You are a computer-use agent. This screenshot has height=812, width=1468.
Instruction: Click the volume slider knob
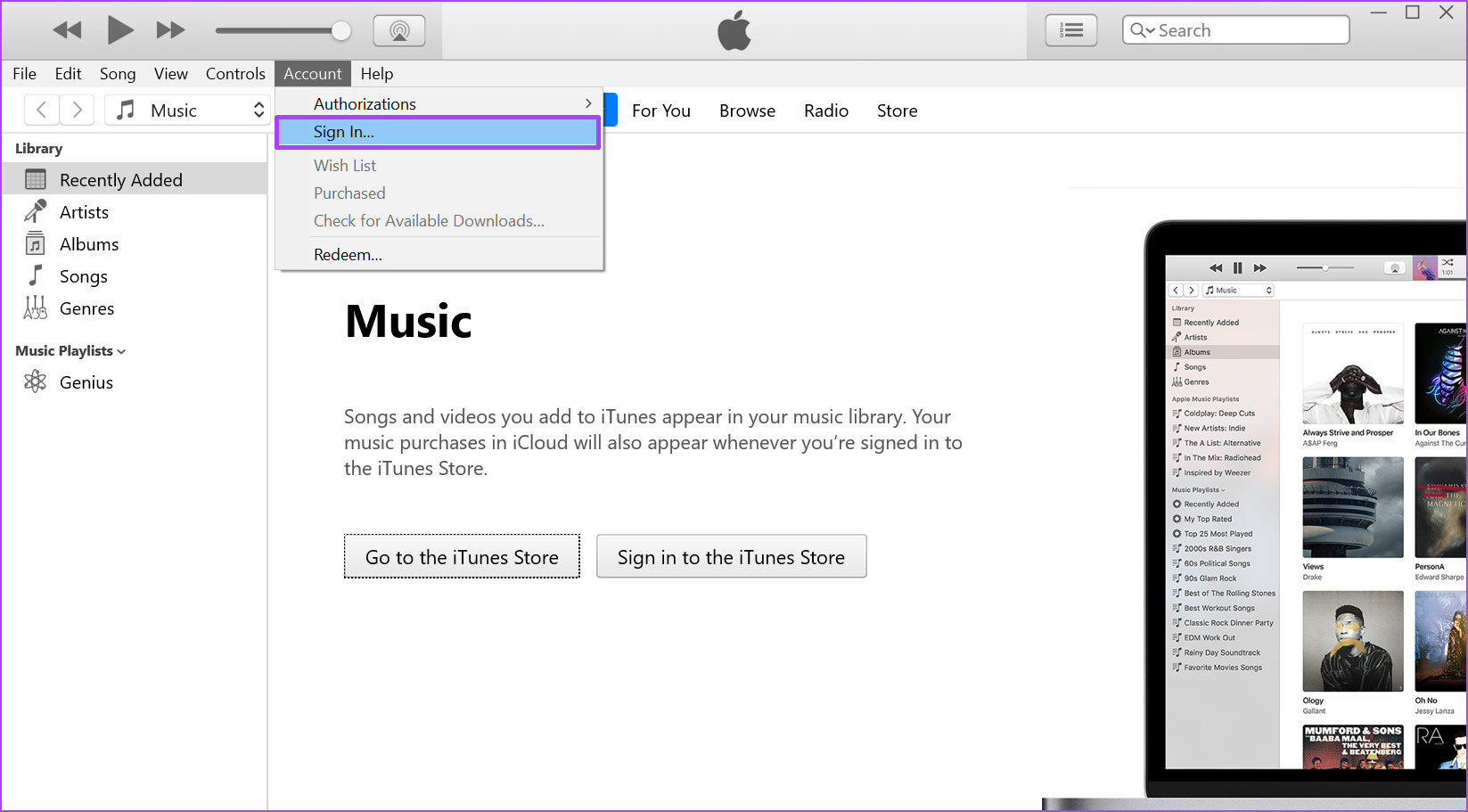[340, 31]
